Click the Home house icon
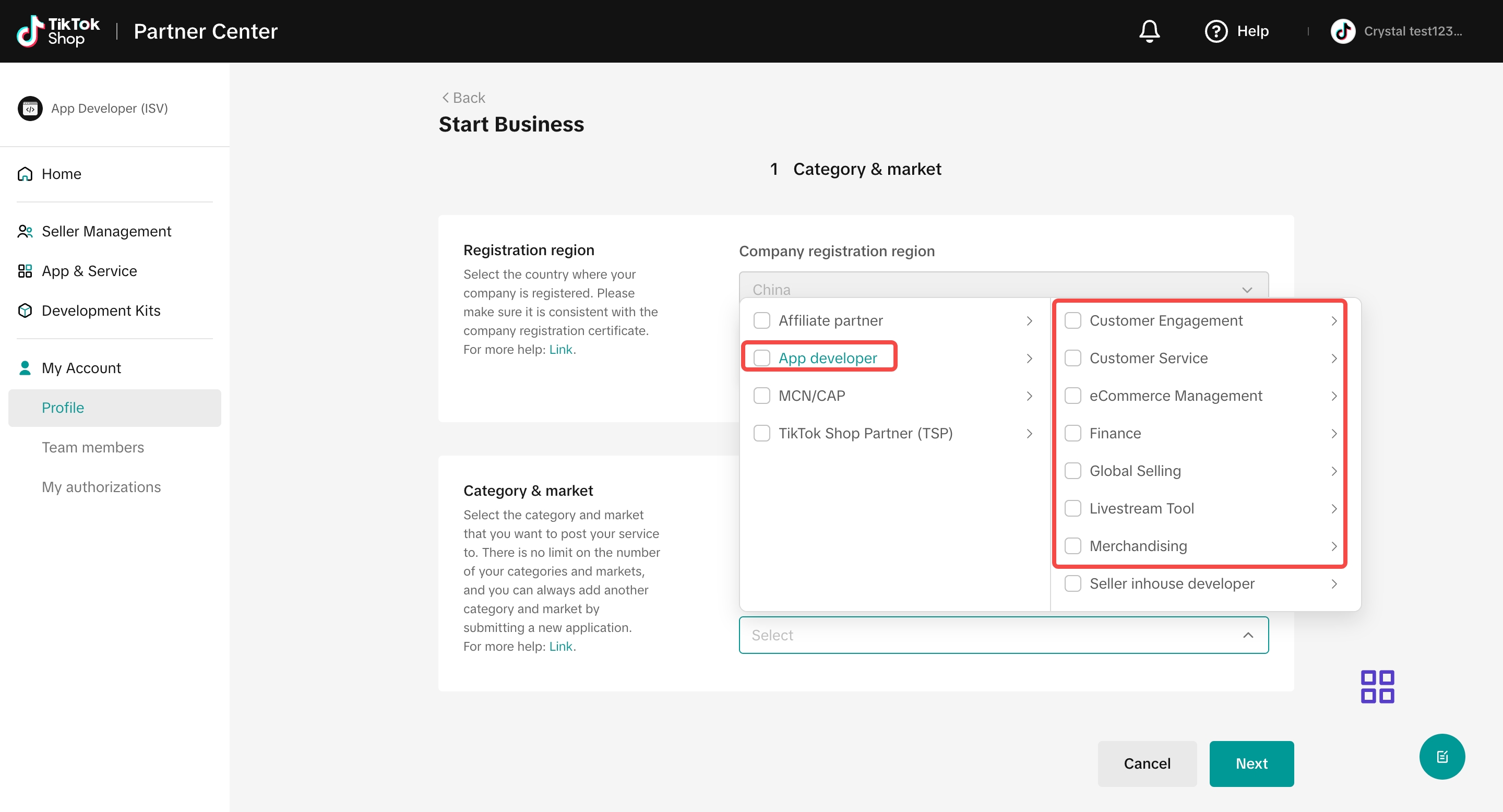Viewport: 1503px width, 812px height. pyautogui.click(x=25, y=174)
